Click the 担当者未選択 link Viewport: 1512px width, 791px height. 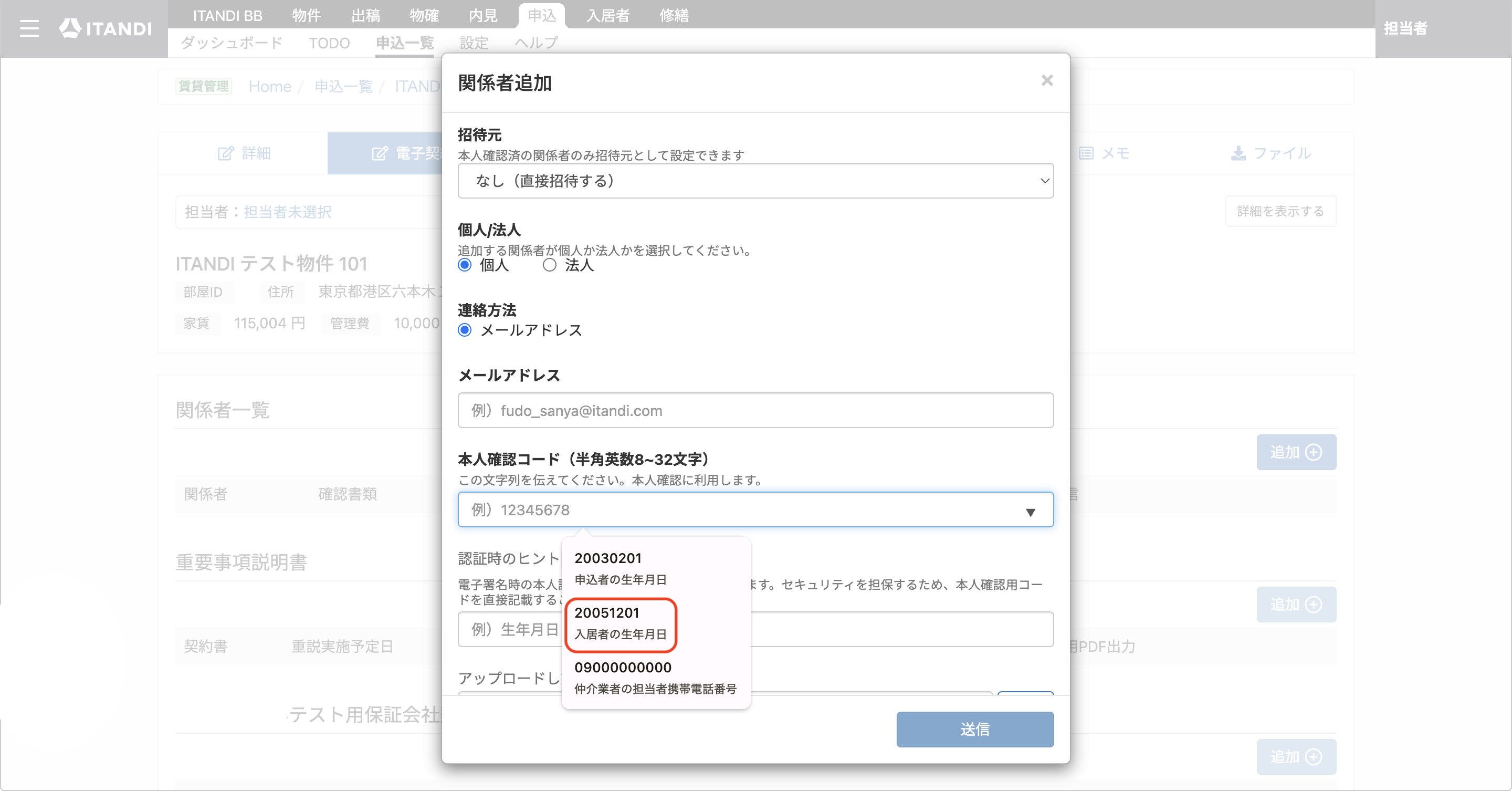[x=287, y=212]
